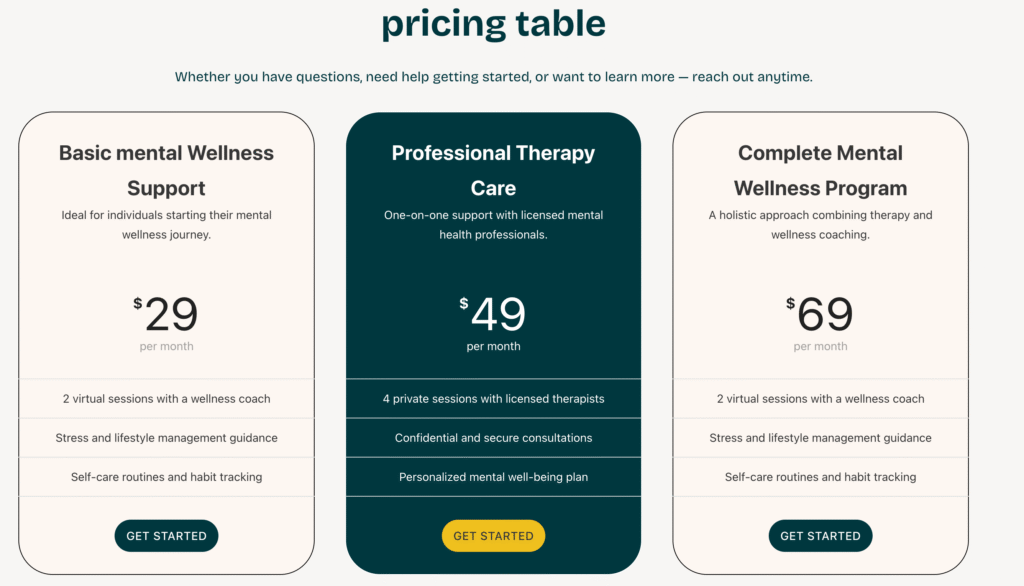Click the description starting "Ideal for individuals"
The height and width of the screenshot is (586, 1024).
(166, 225)
